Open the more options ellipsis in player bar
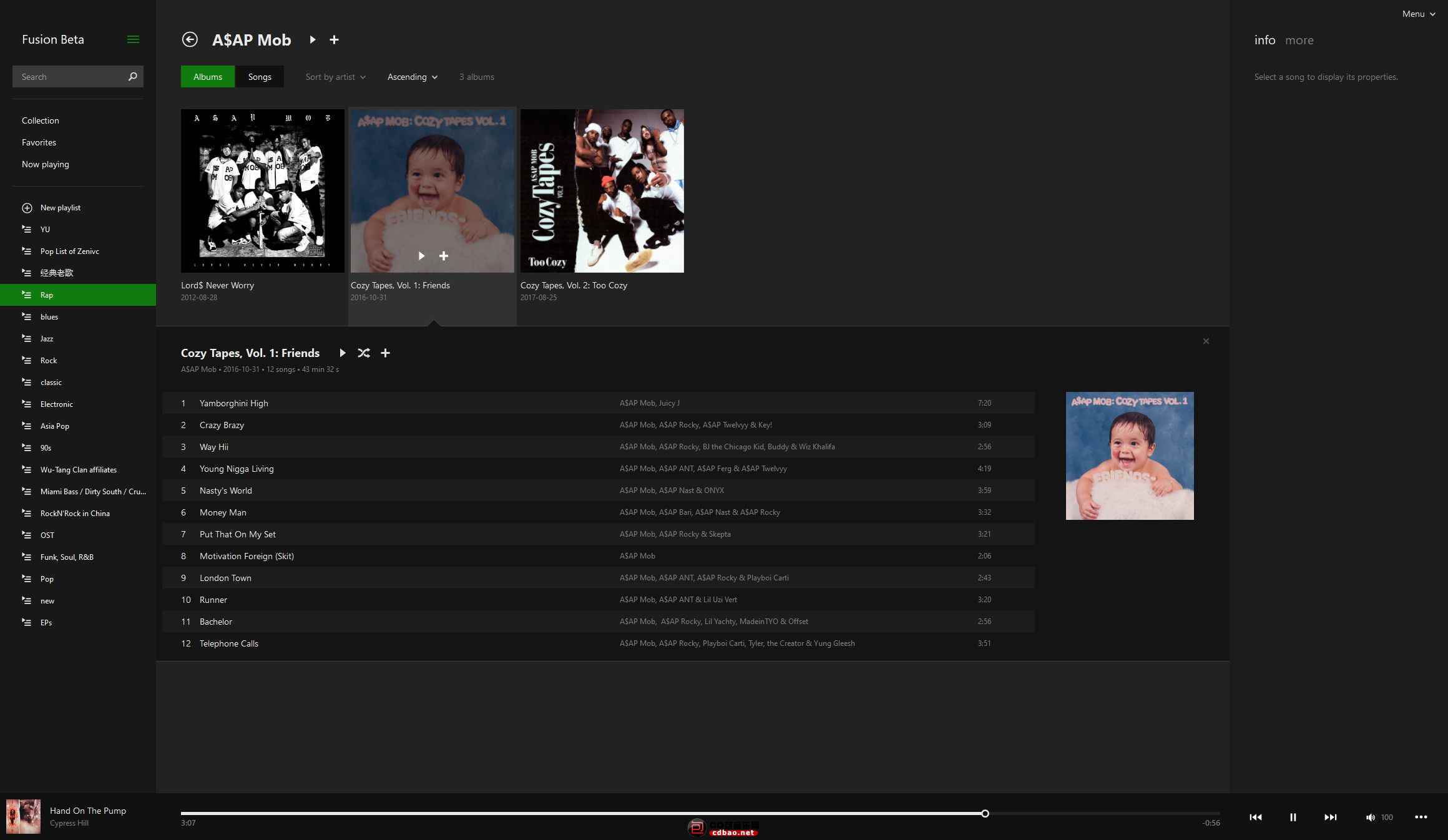 tap(1421, 817)
